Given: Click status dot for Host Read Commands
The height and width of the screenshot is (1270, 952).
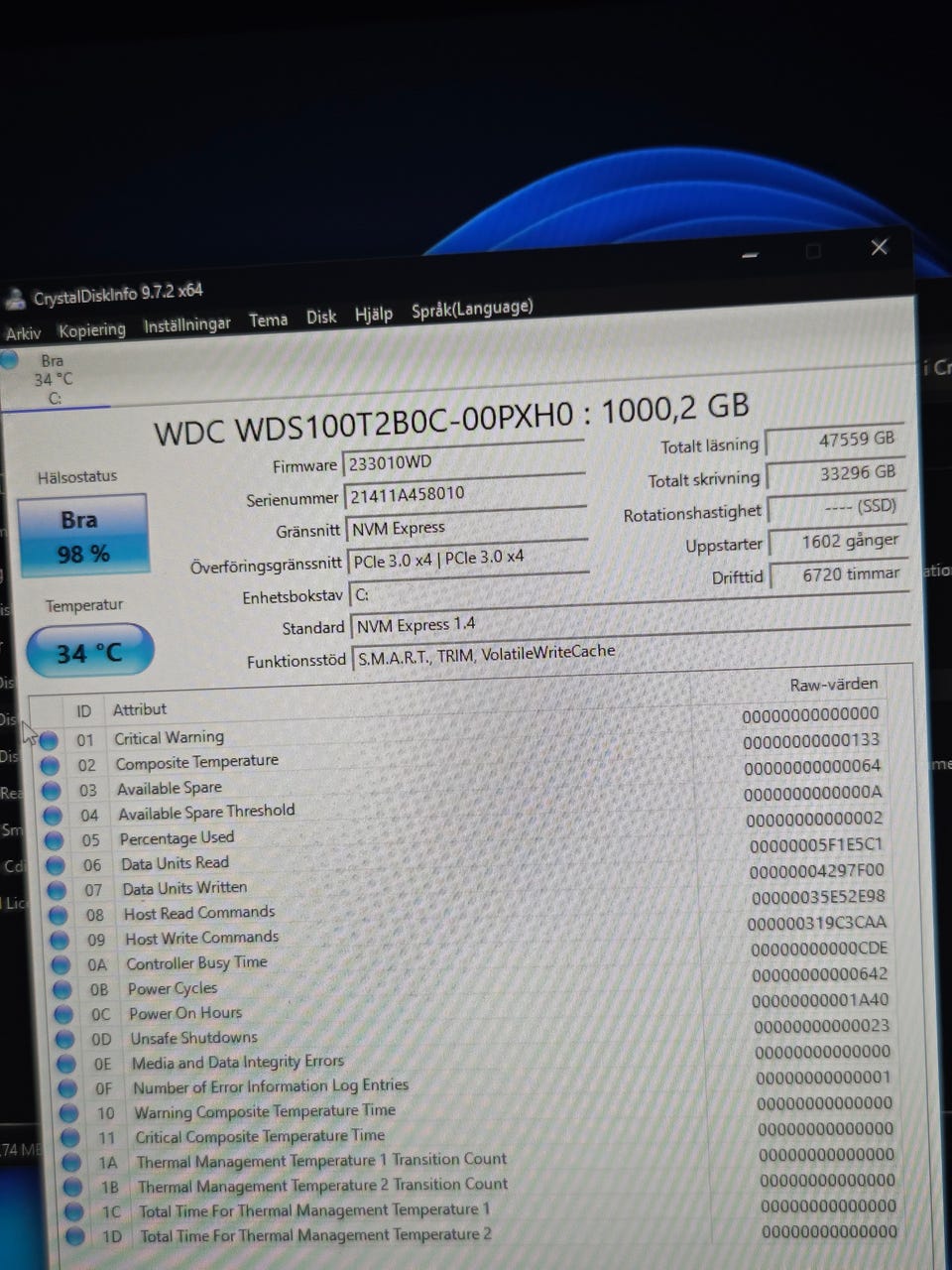Looking at the screenshot, I should [59, 915].
